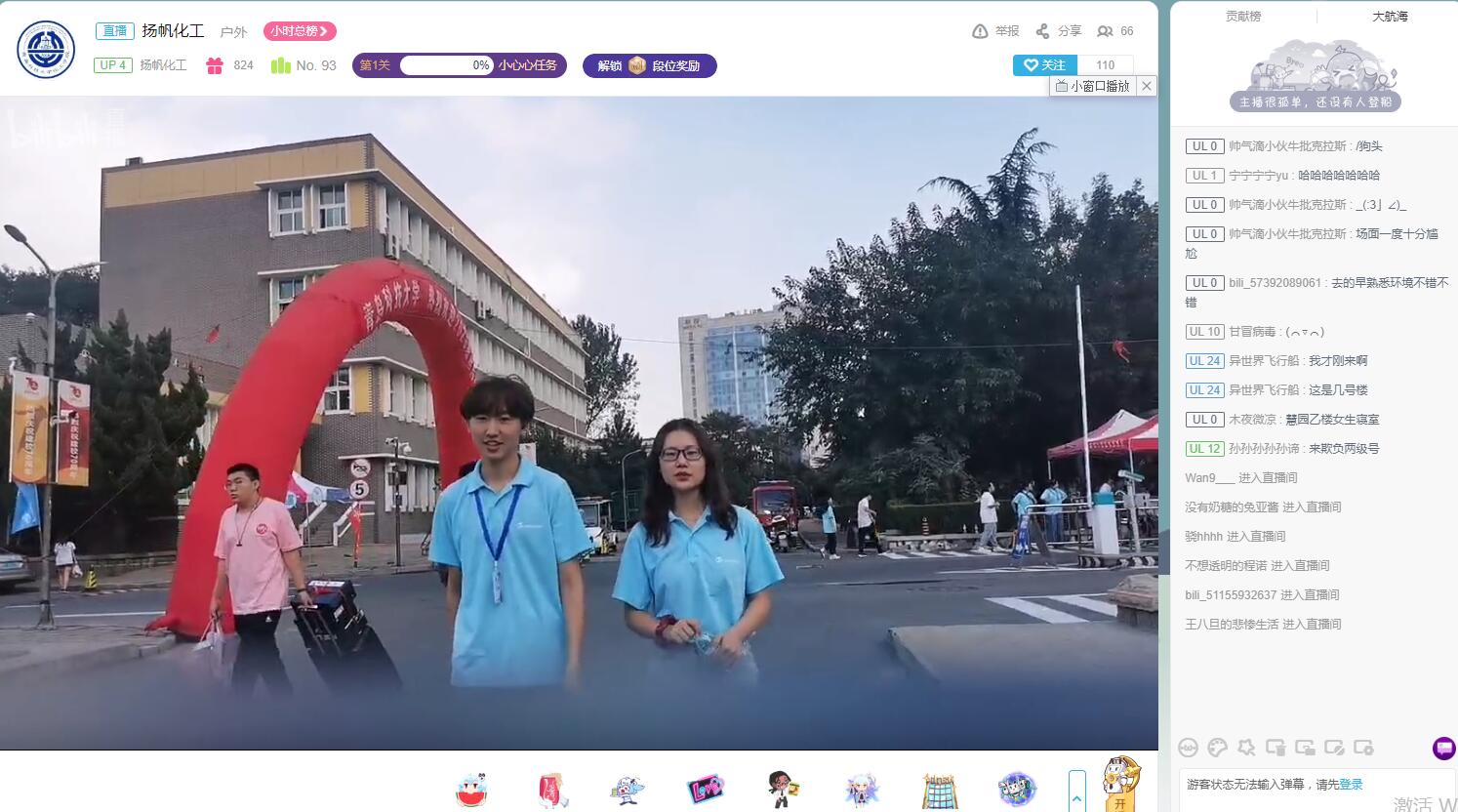Switch to the 大航海 tab
The image size is (1458, 812).
[1389, 16]
